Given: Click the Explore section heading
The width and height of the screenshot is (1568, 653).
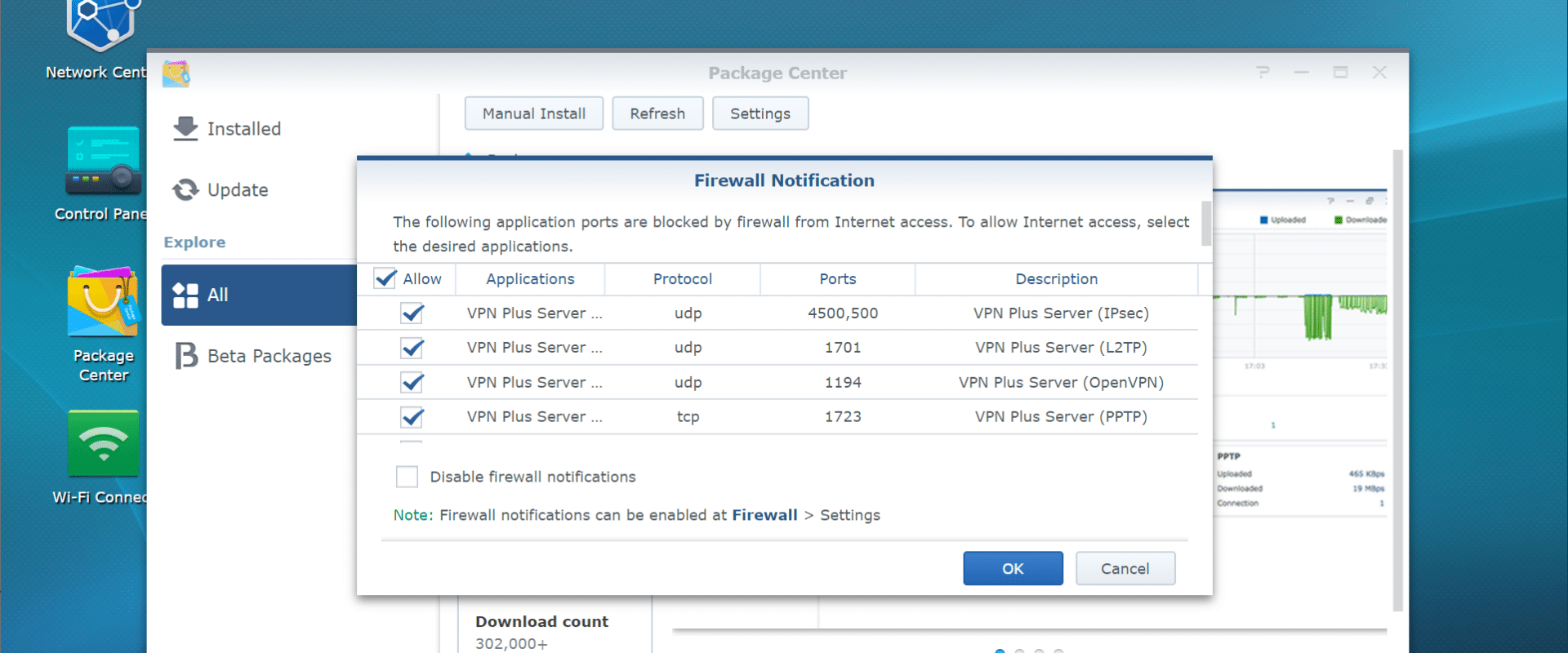Looking at the screenshot, I should point(194,242).
